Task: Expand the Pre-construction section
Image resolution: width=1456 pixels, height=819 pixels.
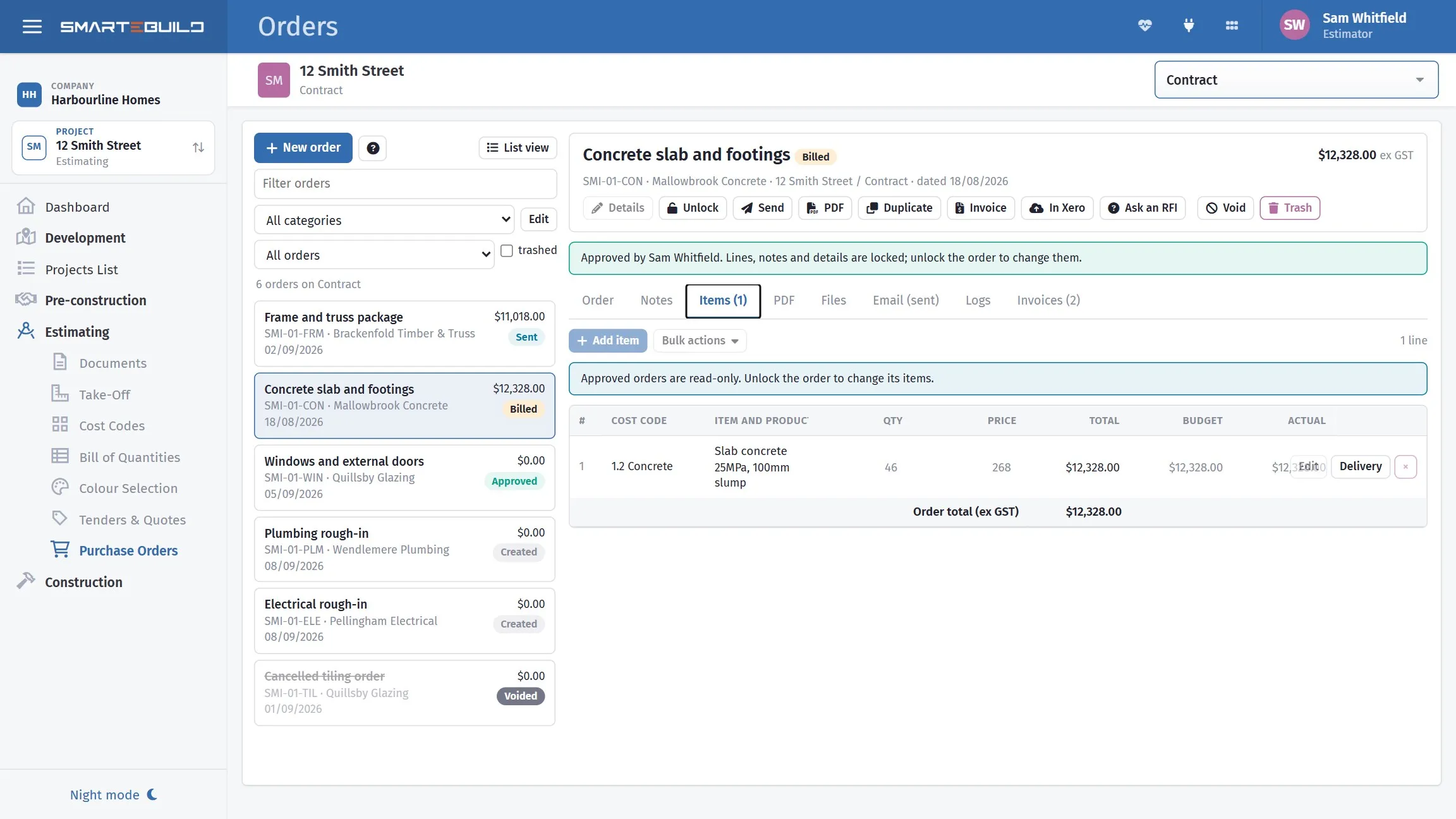Action: click(x=95, y=300)
